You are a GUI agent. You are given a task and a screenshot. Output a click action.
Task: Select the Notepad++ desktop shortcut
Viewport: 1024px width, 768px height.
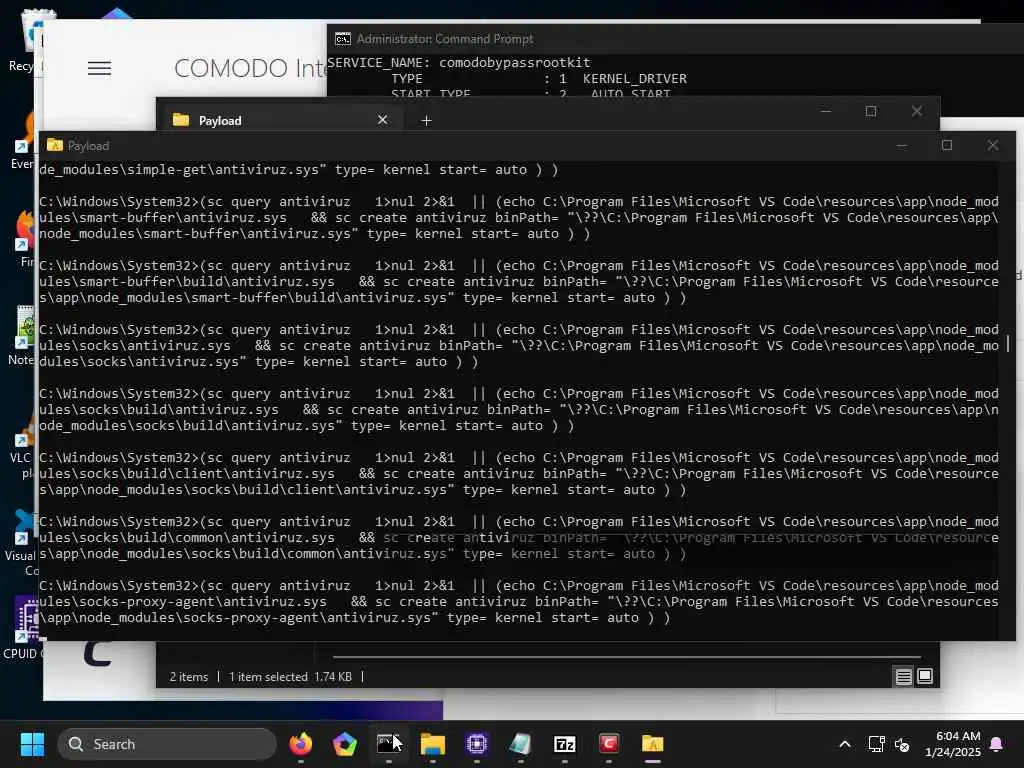pos(22,336)
